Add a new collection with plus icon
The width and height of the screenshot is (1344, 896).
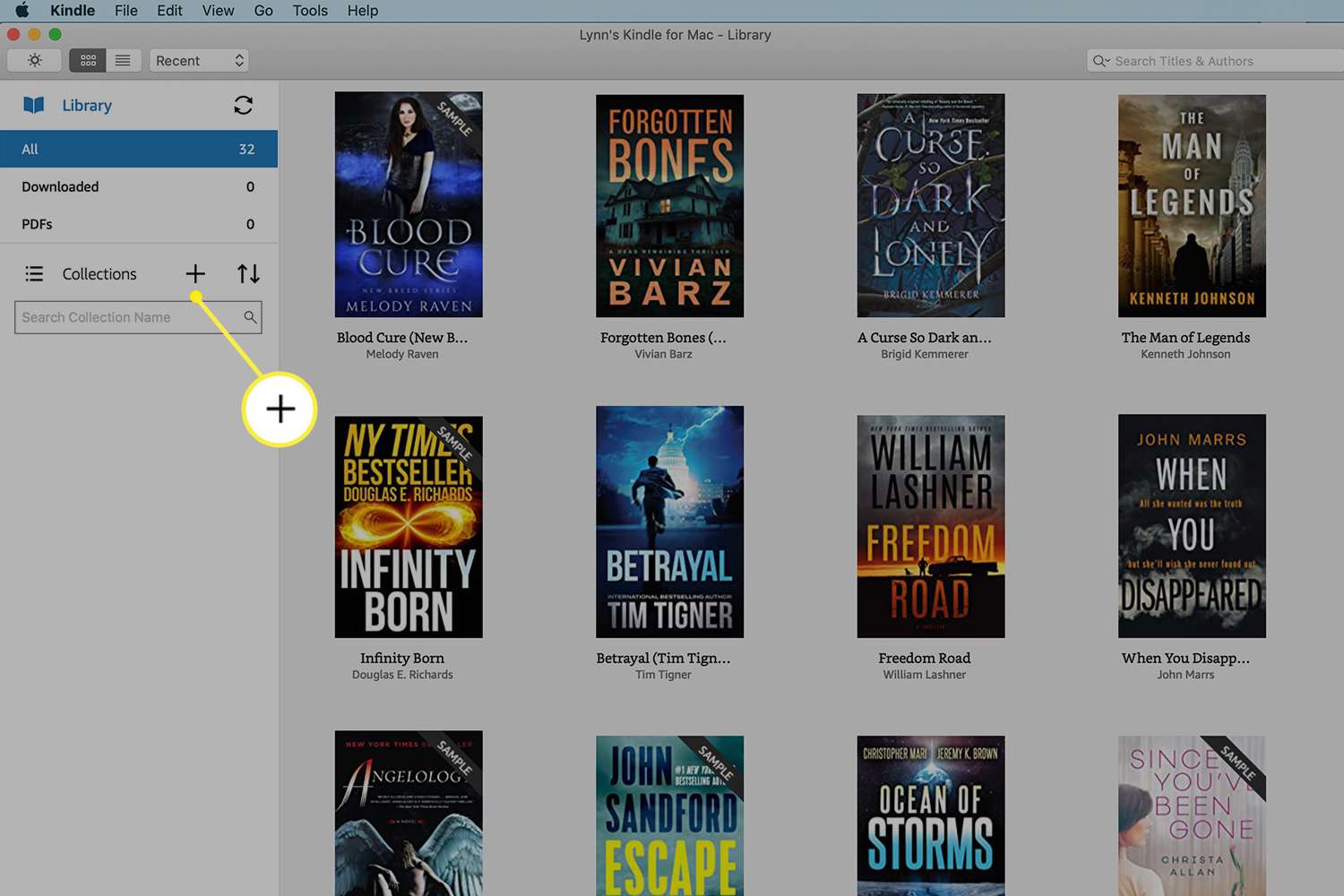195,273
